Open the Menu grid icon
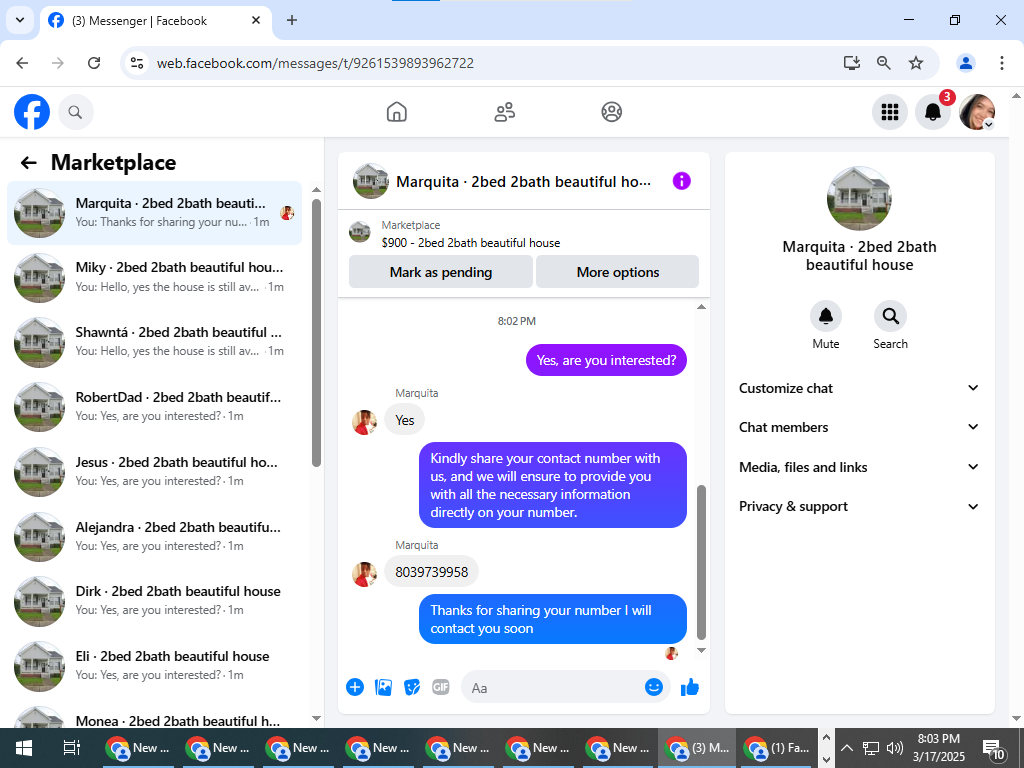Viewport: 1024px width, 768px height. point(889,112)
